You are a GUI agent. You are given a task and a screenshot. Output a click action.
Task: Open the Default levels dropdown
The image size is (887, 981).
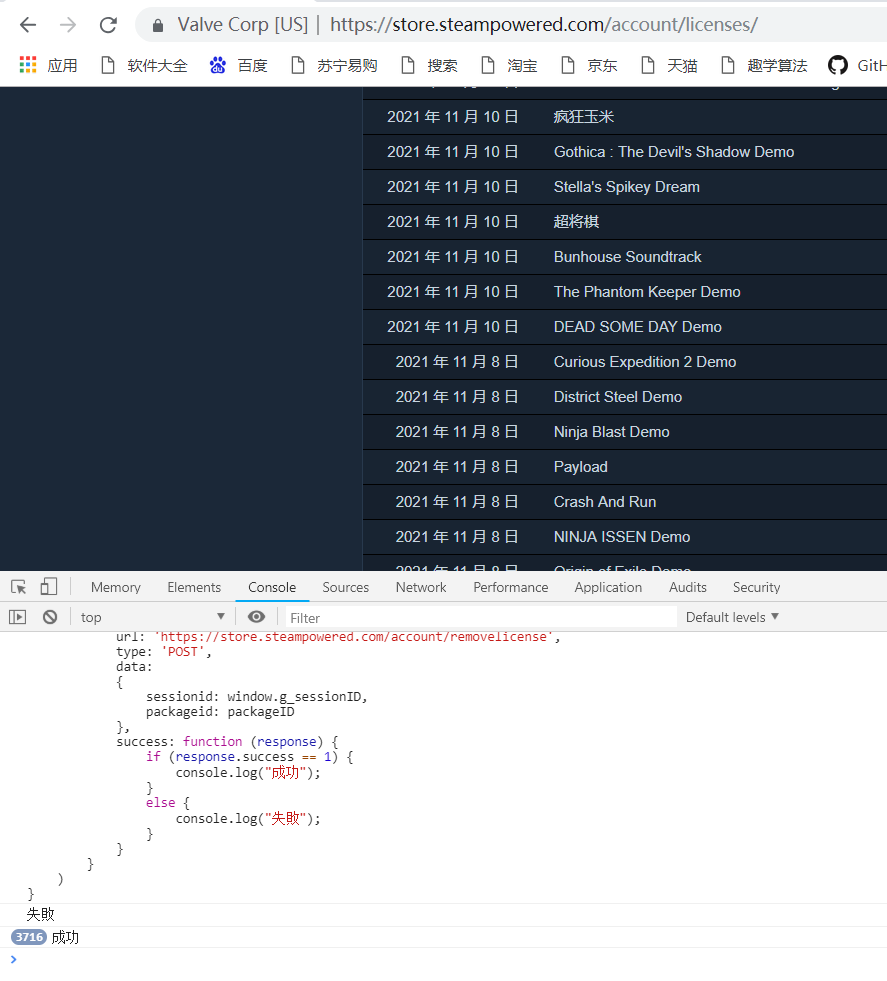730,617
